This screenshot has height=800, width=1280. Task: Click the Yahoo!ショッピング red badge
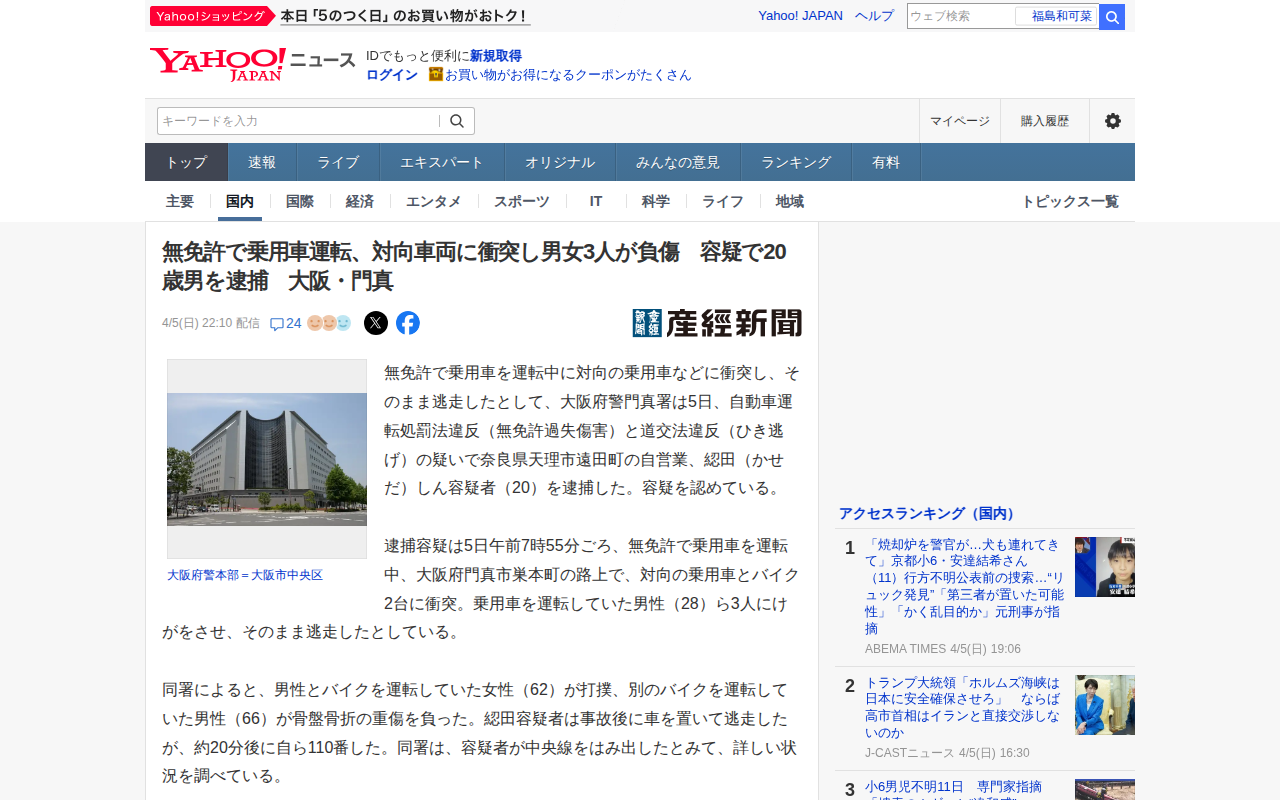tap(212, 16)
